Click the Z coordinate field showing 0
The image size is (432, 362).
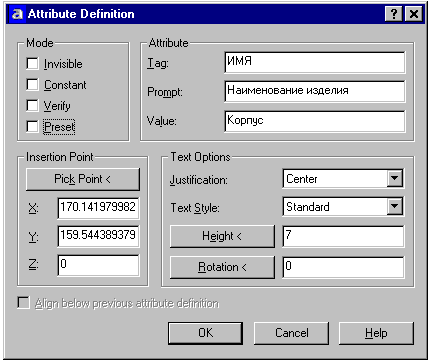(x=98, y=265)
